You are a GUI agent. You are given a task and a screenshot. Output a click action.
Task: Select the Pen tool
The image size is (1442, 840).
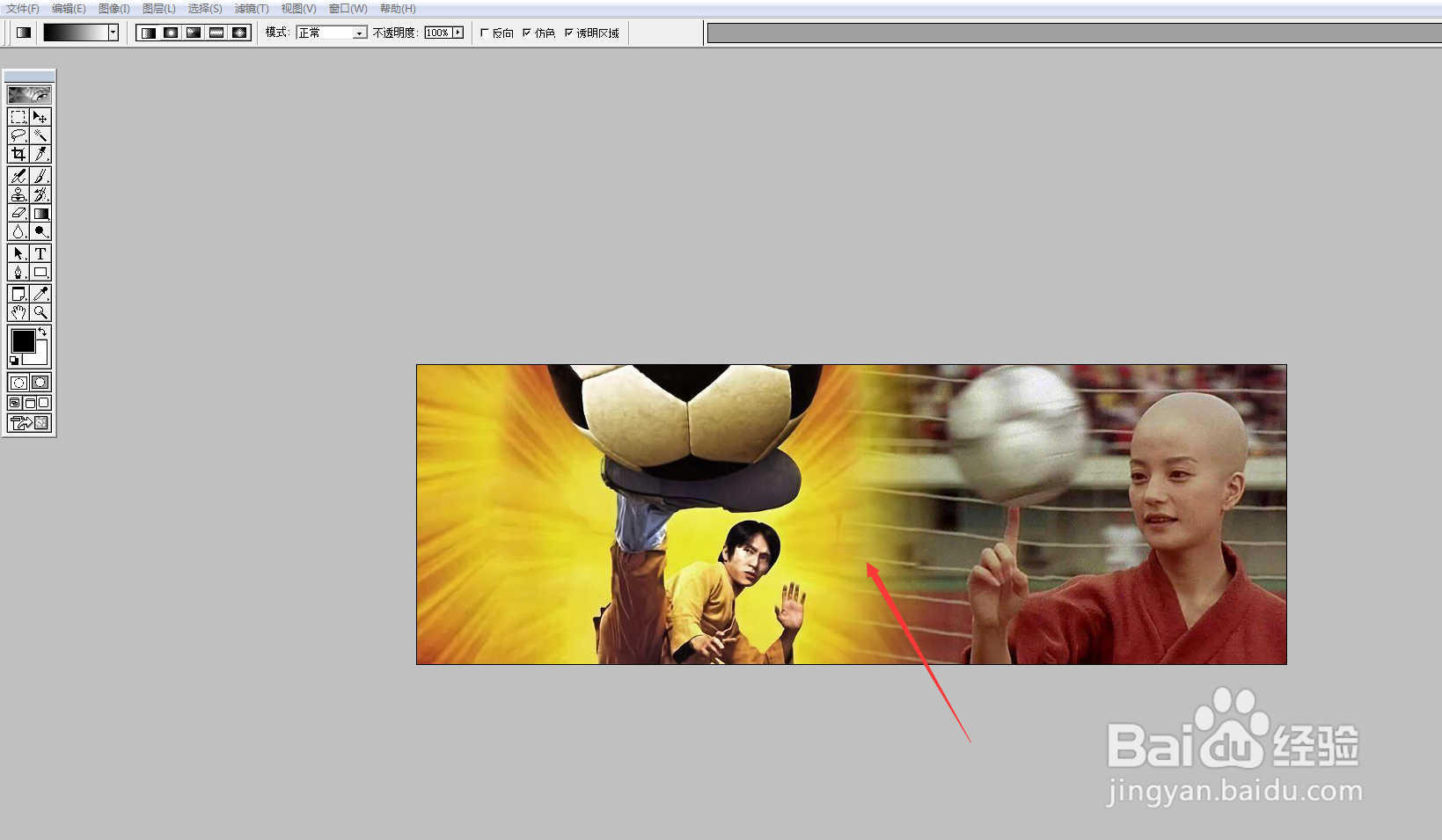[18, 272]
